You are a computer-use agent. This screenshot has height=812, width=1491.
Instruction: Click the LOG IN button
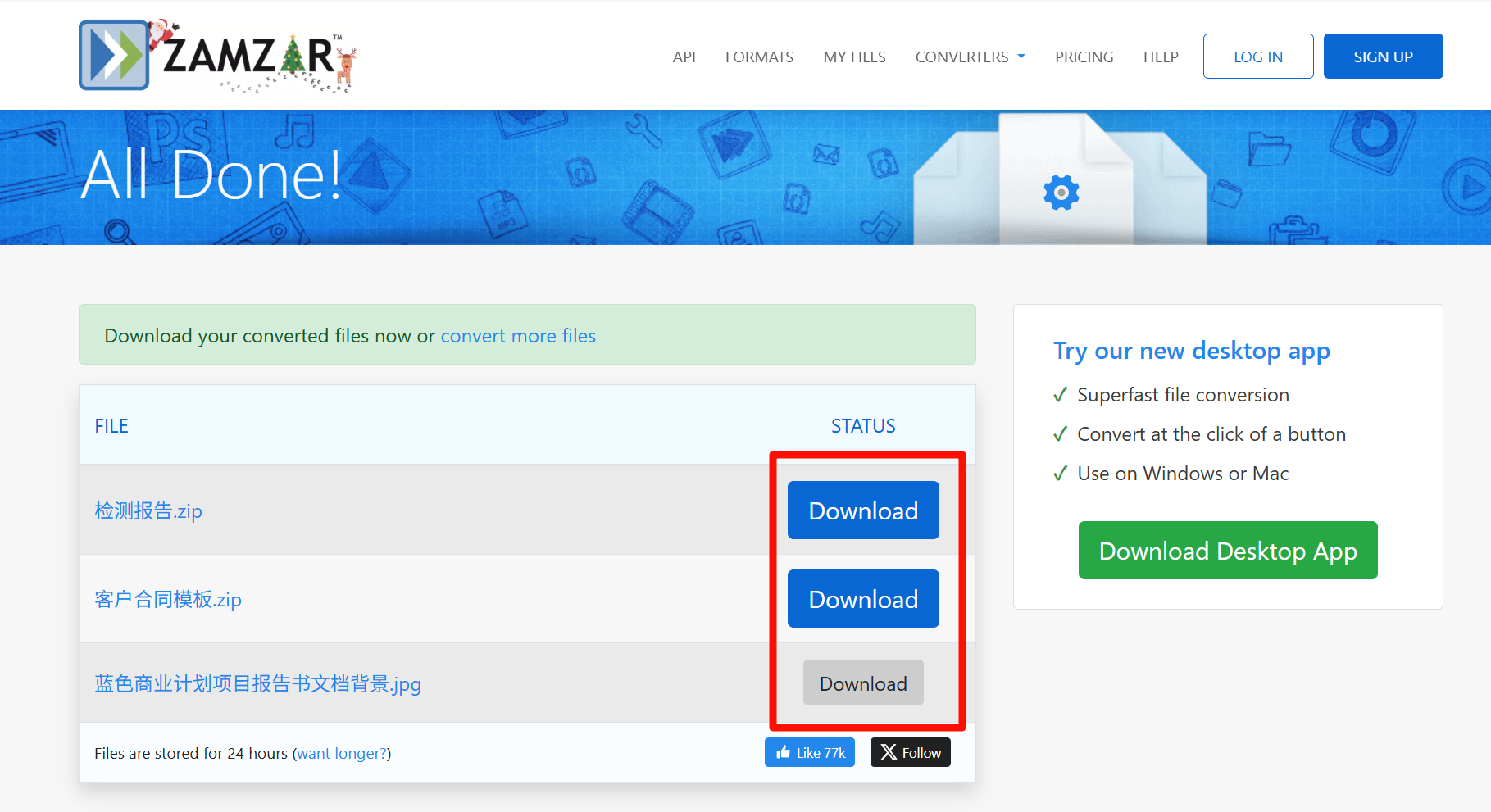[x=1257, y=57]
